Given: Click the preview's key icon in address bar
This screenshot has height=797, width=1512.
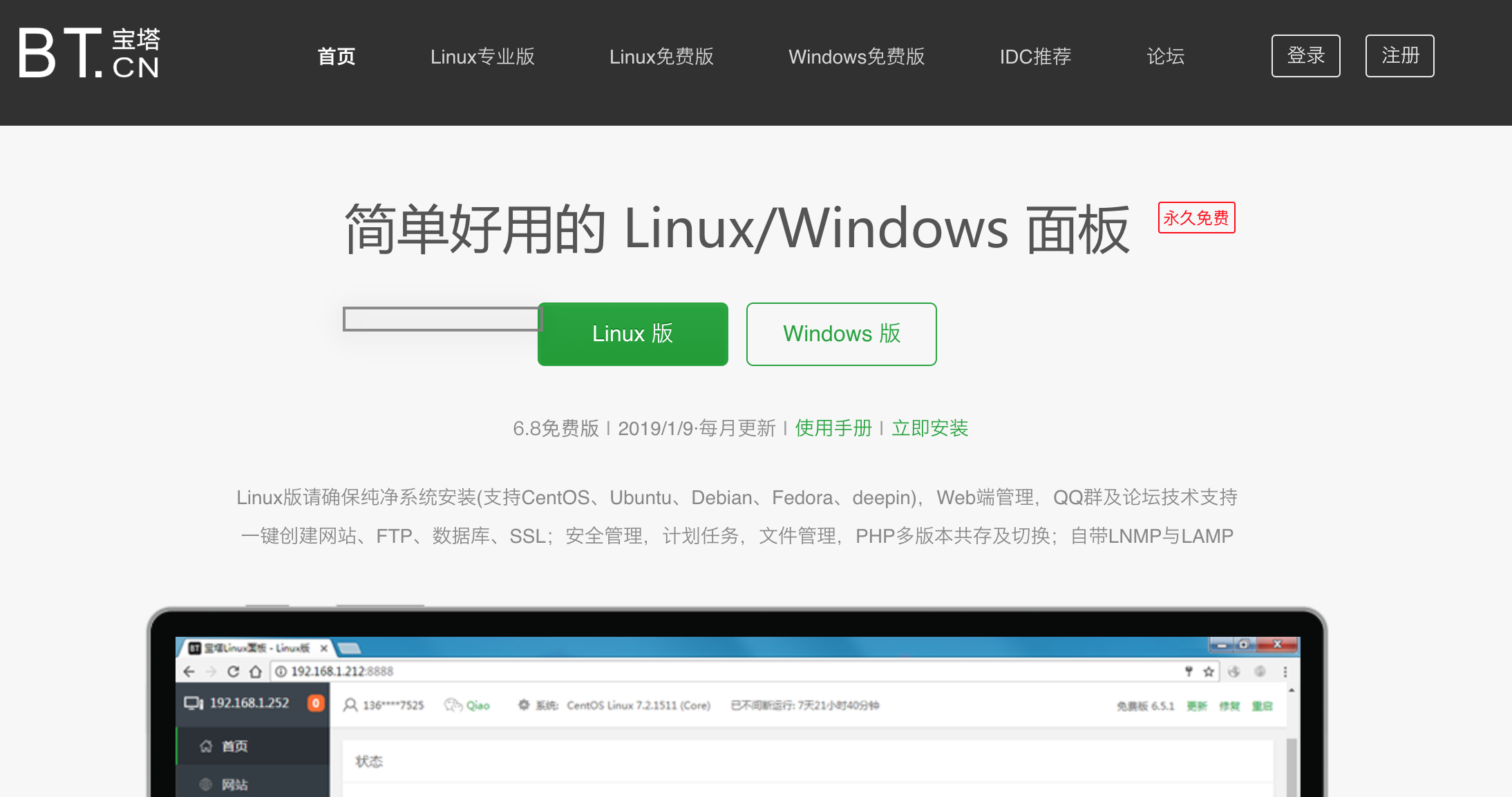Looking at the screenshot, I should [1189, 671].
